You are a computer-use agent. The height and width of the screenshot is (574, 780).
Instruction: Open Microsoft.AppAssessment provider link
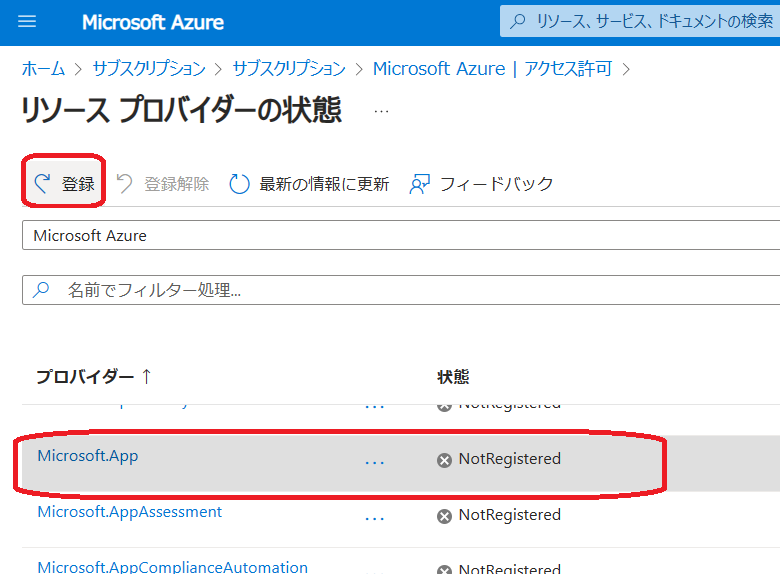click(129, 512)
